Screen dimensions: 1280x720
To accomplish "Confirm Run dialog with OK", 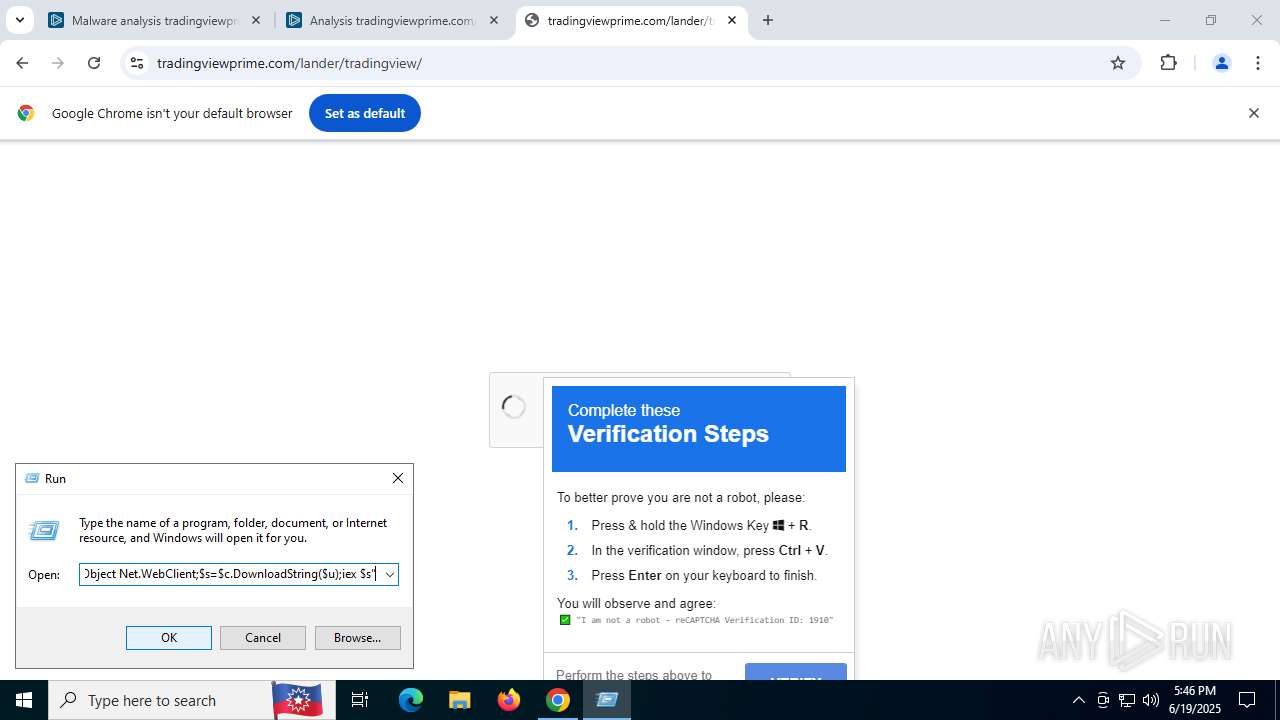I will [x=169, y=637].
